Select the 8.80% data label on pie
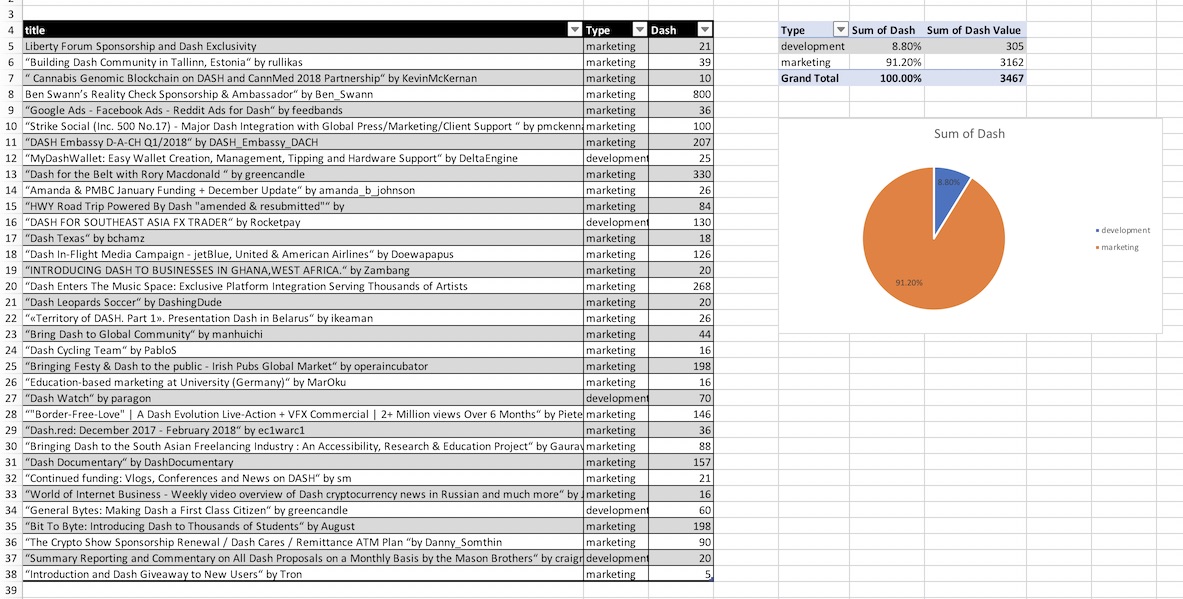The image size is (1183, 599). coord(948,182)
